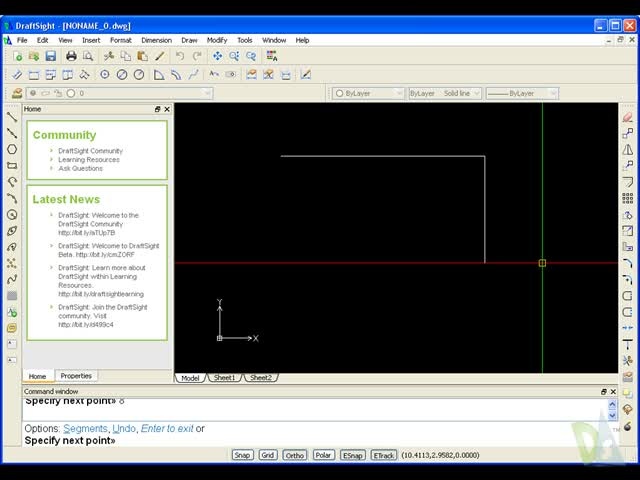This screenshot has height=480, width=640.
Task: Click the New document icon
Action: coord(16,56)
